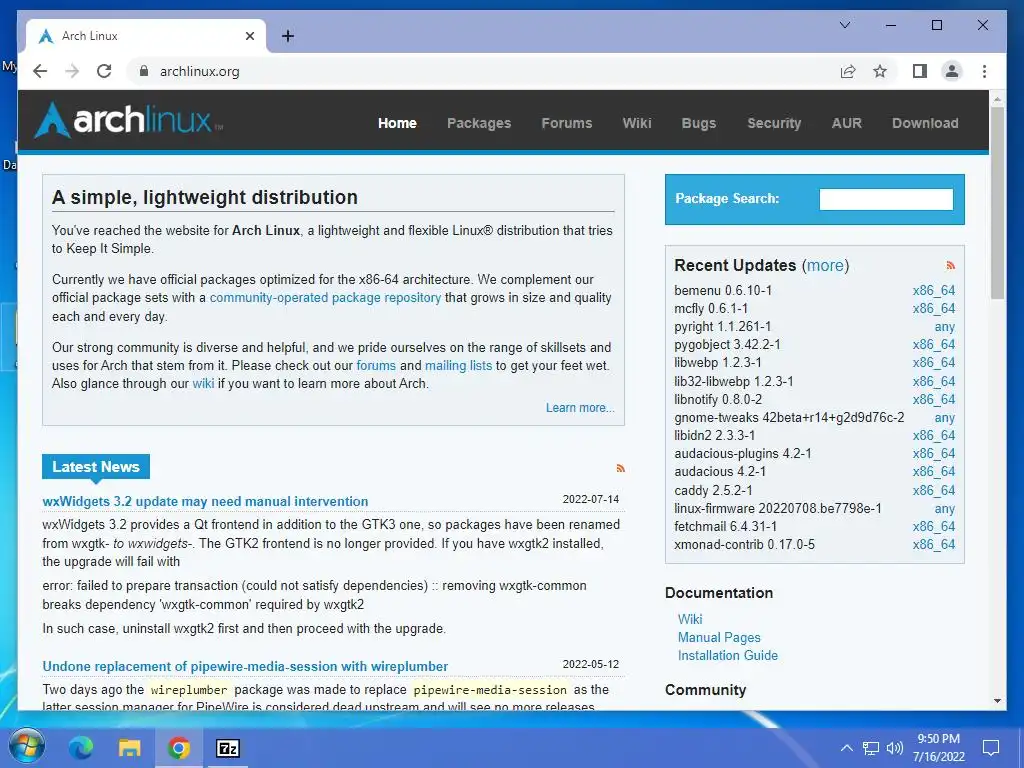Go to the Forums nav item
Screen dimensions: 1024x768
coord(566,123)
